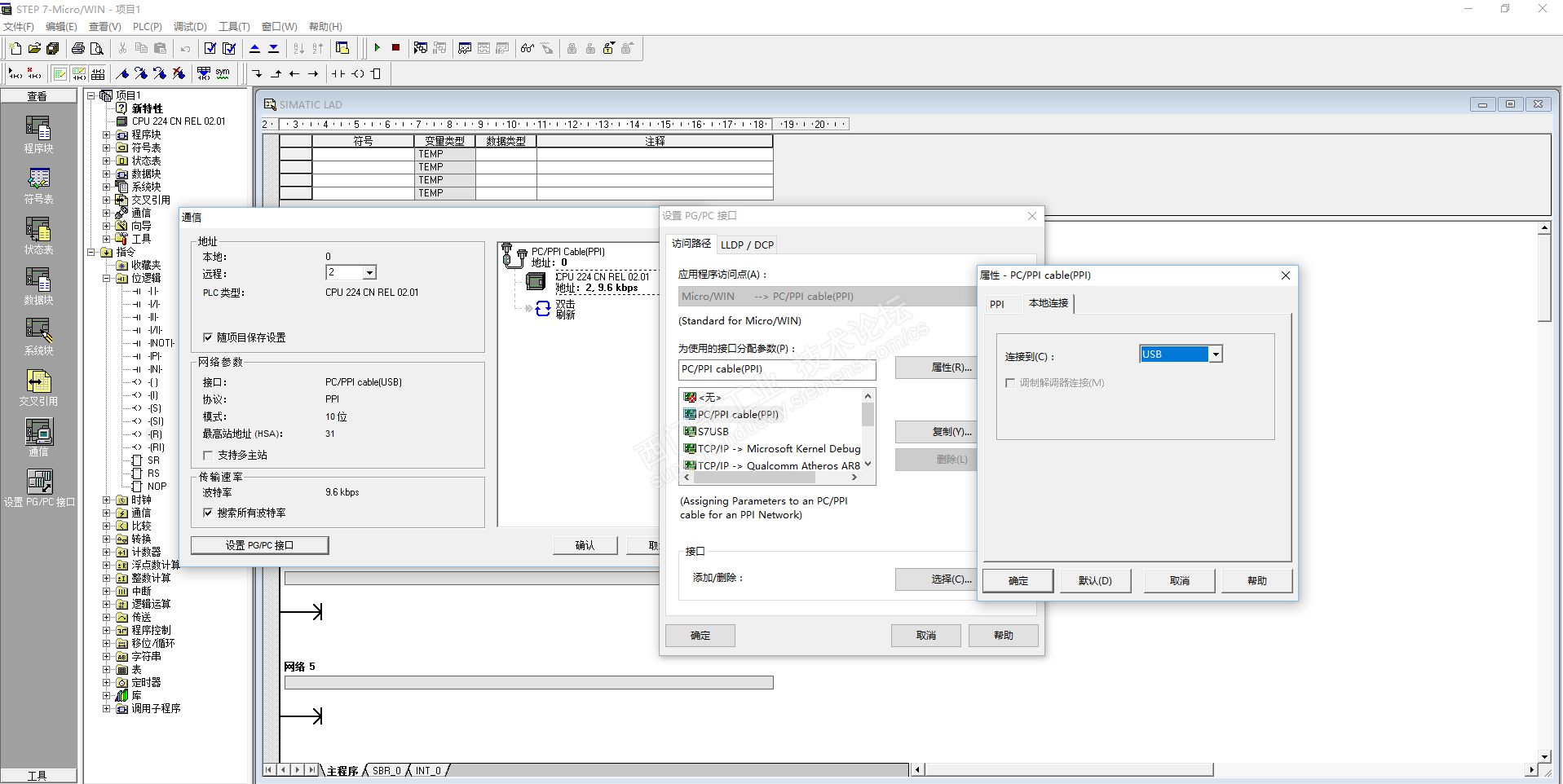Open the 调试(D) menu
Viewport: 1563px width, 784px height.
pyautogui.click(x=190, y=27)
